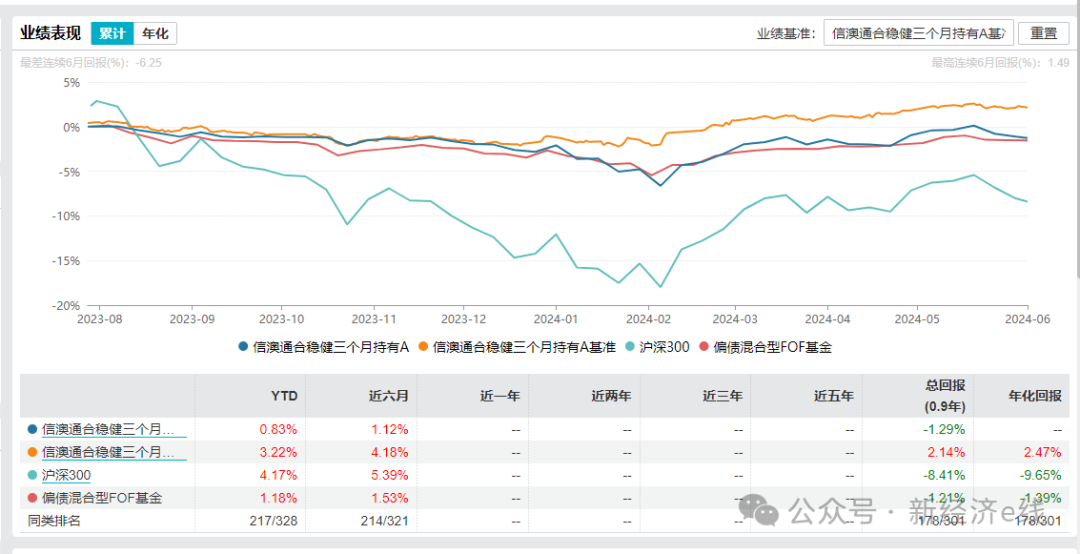Open the 业绩基准 benchmark combo box
The width and height of the screenshot is (1080, 554).
[918, 33]
